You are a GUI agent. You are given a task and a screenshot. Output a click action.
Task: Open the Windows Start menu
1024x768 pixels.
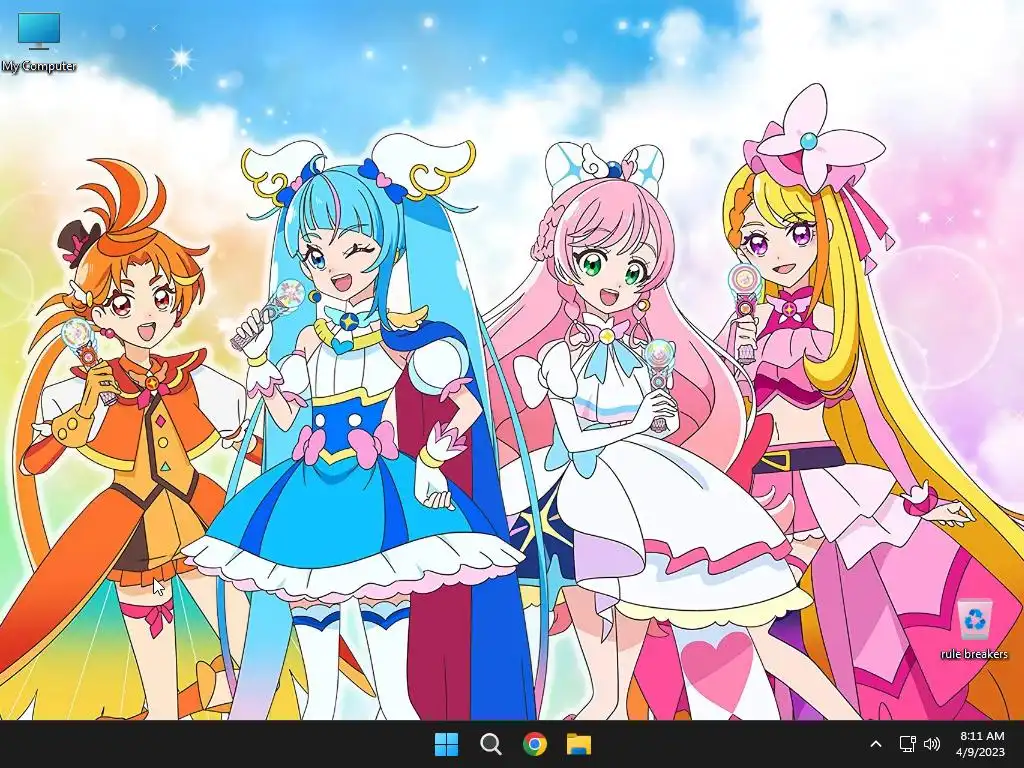pyautogui.click(x=446, y=744)
